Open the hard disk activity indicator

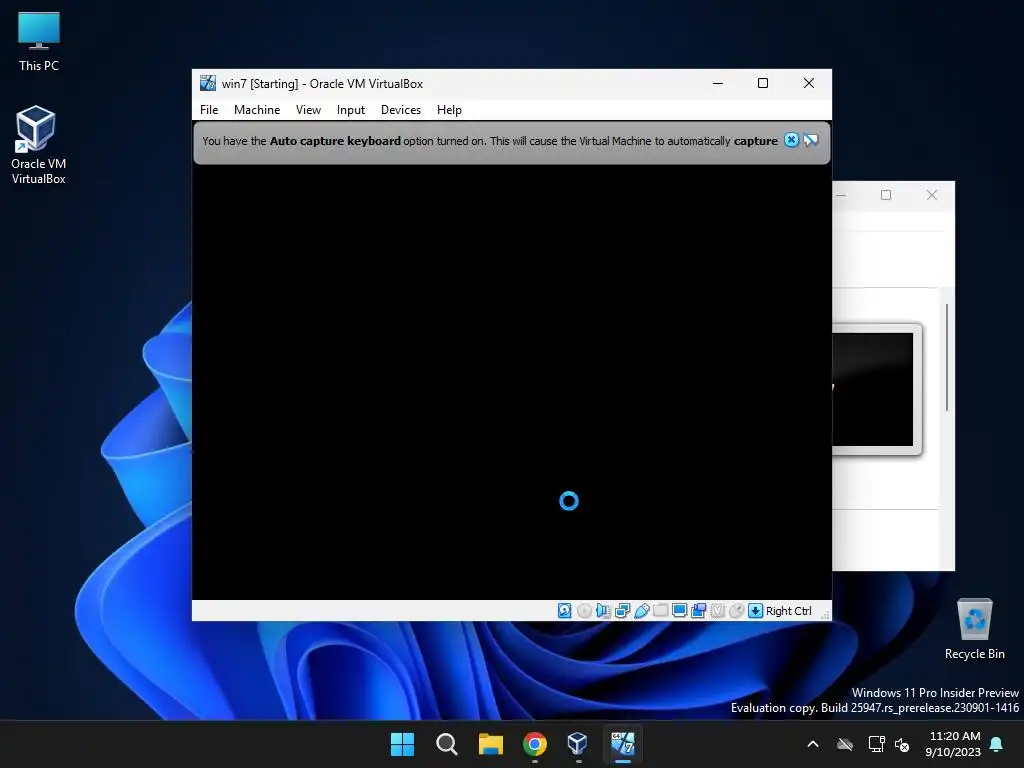[x=565, y=611]
